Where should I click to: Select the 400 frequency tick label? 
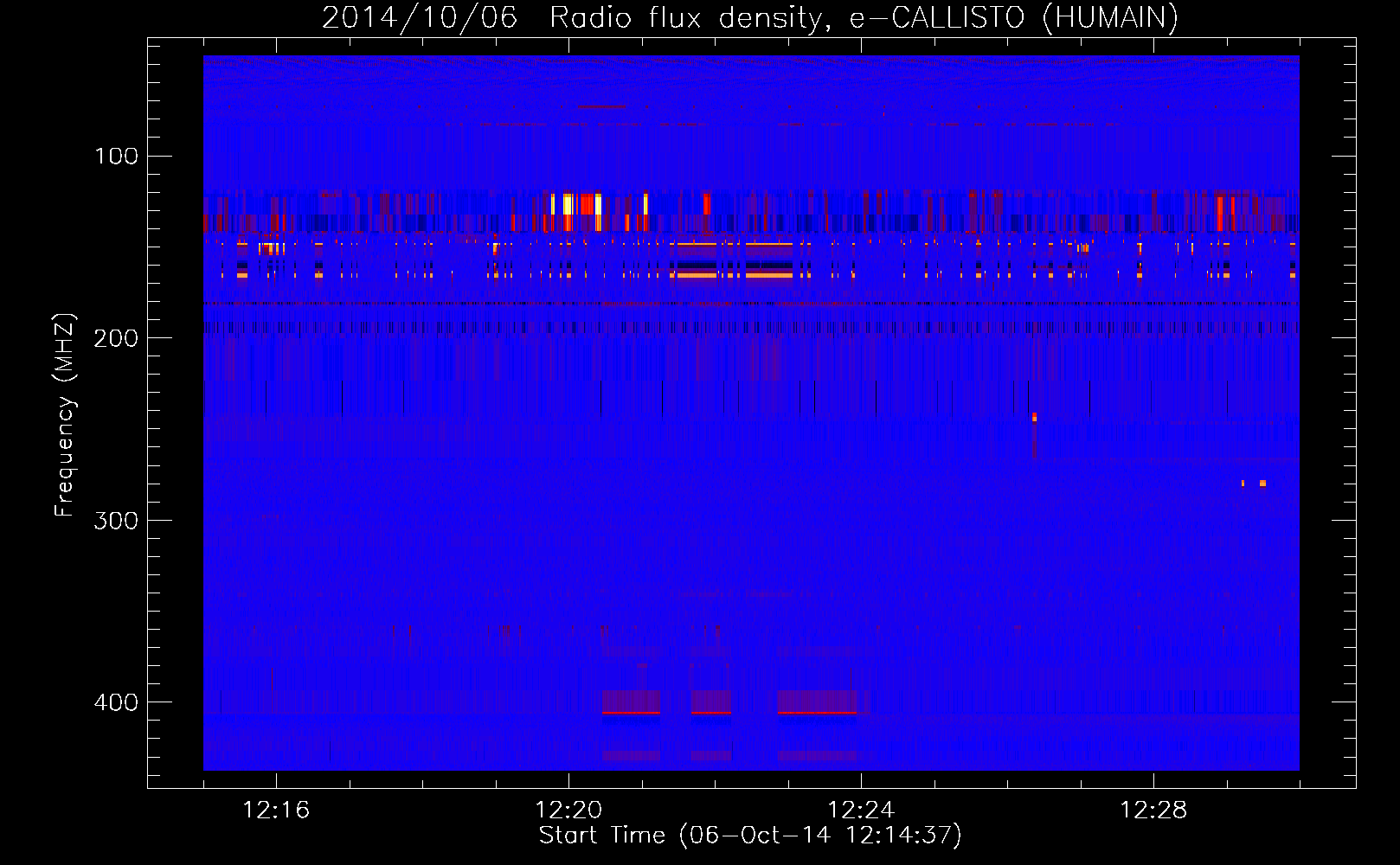(x=116, y=702)
